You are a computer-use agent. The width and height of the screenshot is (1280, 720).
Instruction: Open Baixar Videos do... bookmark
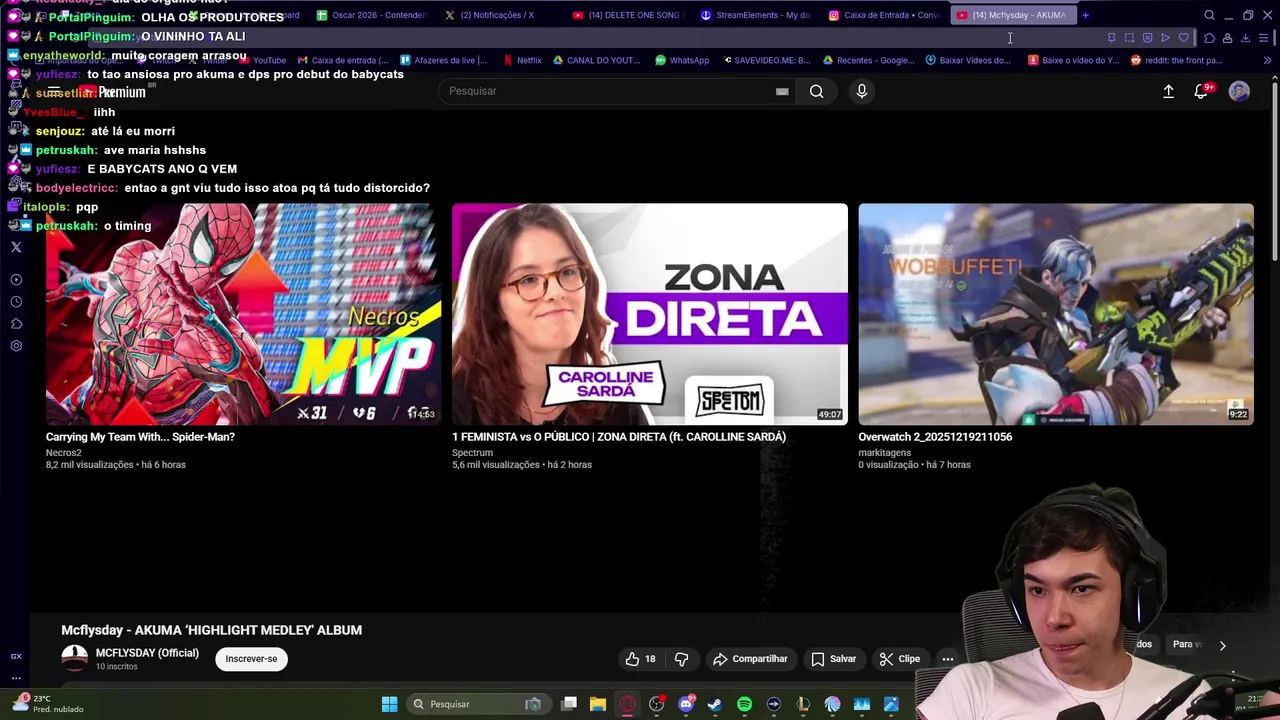click(x=968, y=60)
